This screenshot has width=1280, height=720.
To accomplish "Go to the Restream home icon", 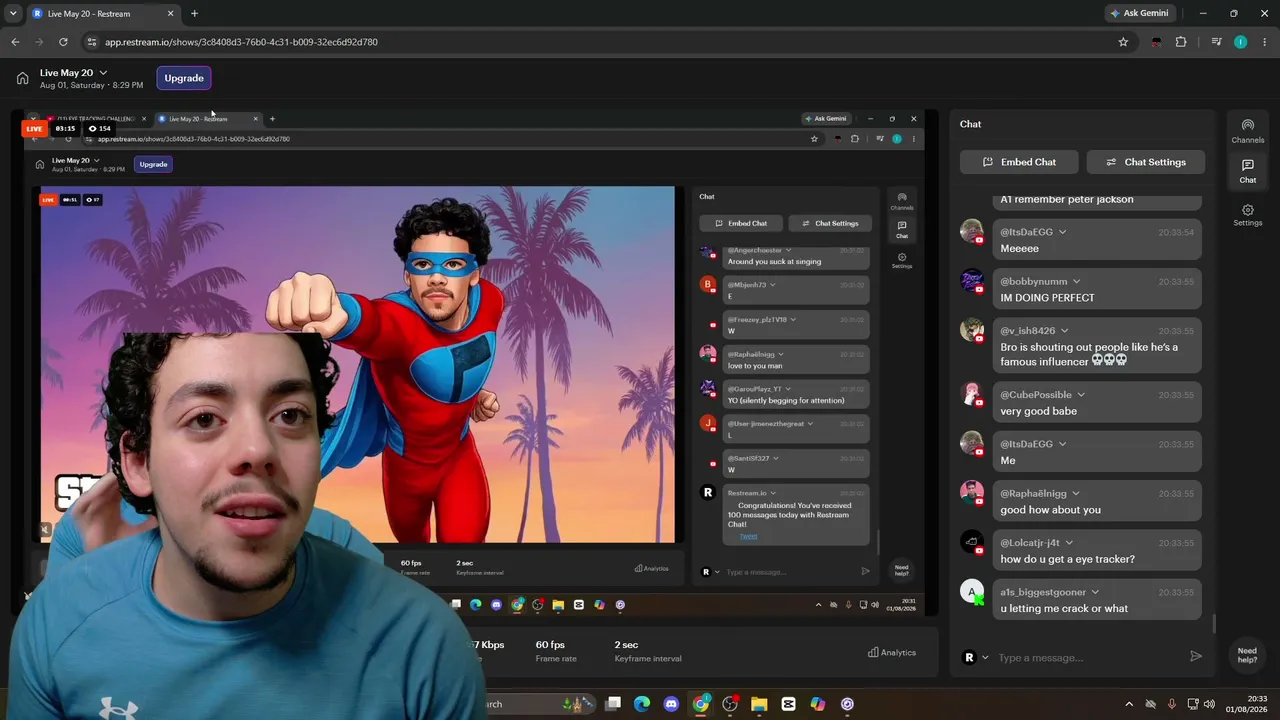I will 22,78.
